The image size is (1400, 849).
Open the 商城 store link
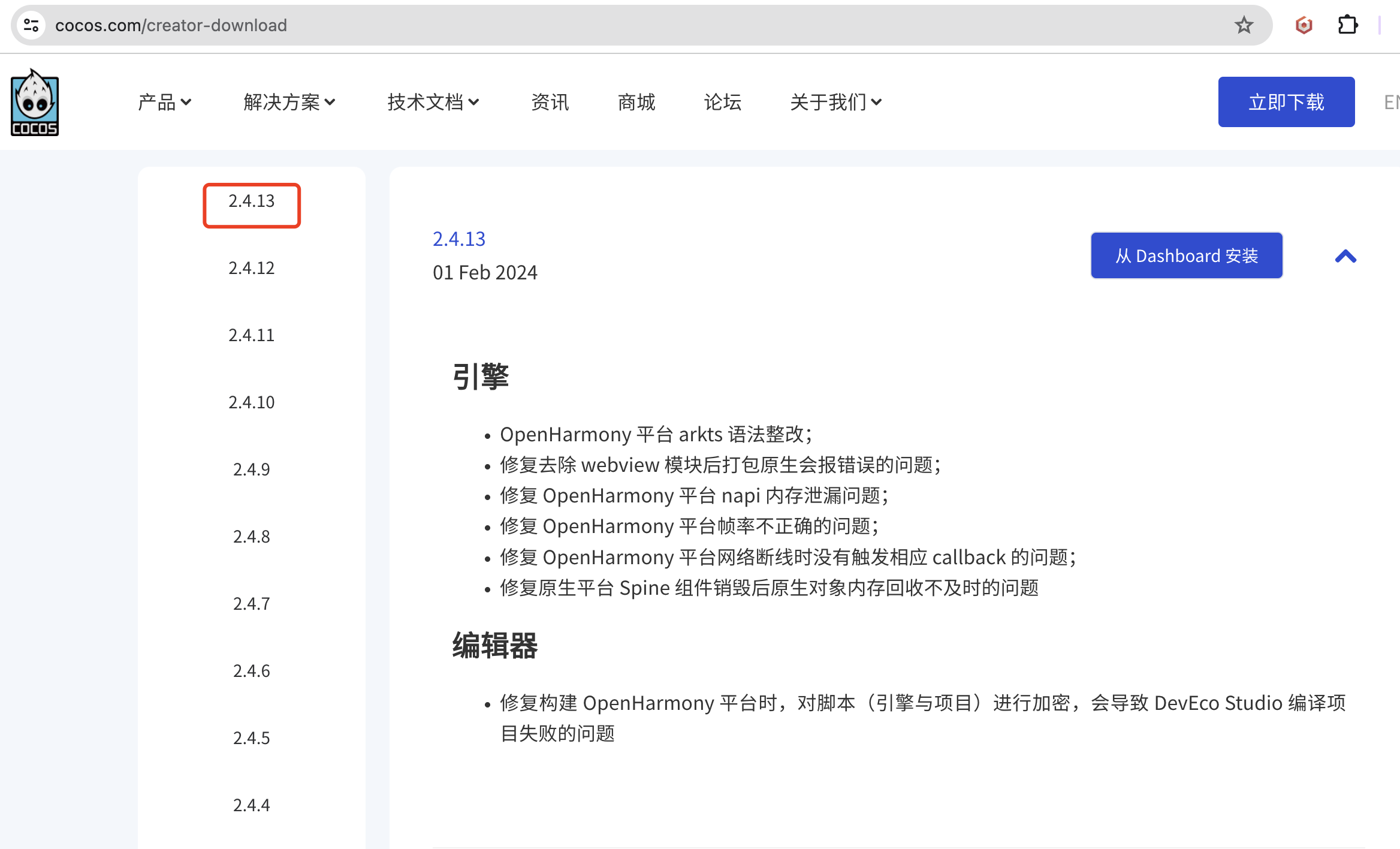[x=636, y=103]
